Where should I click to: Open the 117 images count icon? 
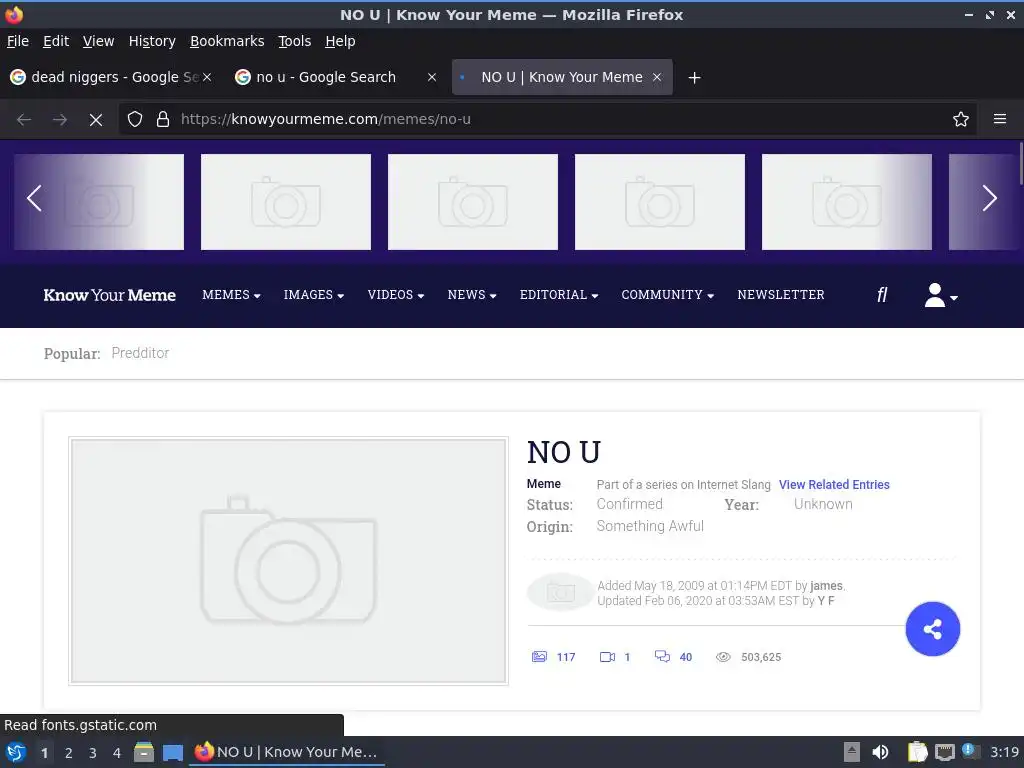(x=539, y=657)
